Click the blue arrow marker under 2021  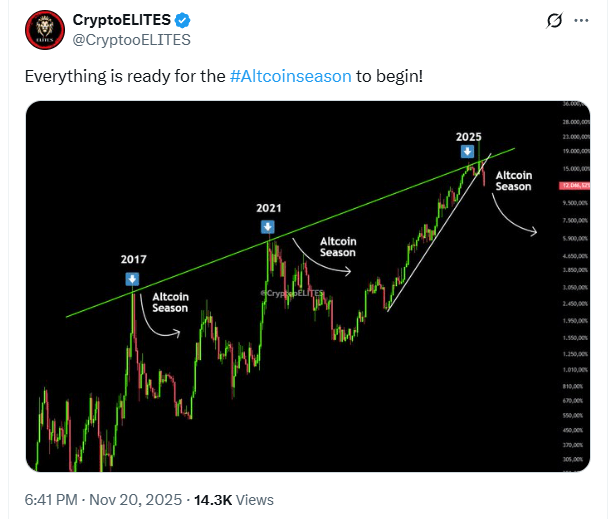268,227
